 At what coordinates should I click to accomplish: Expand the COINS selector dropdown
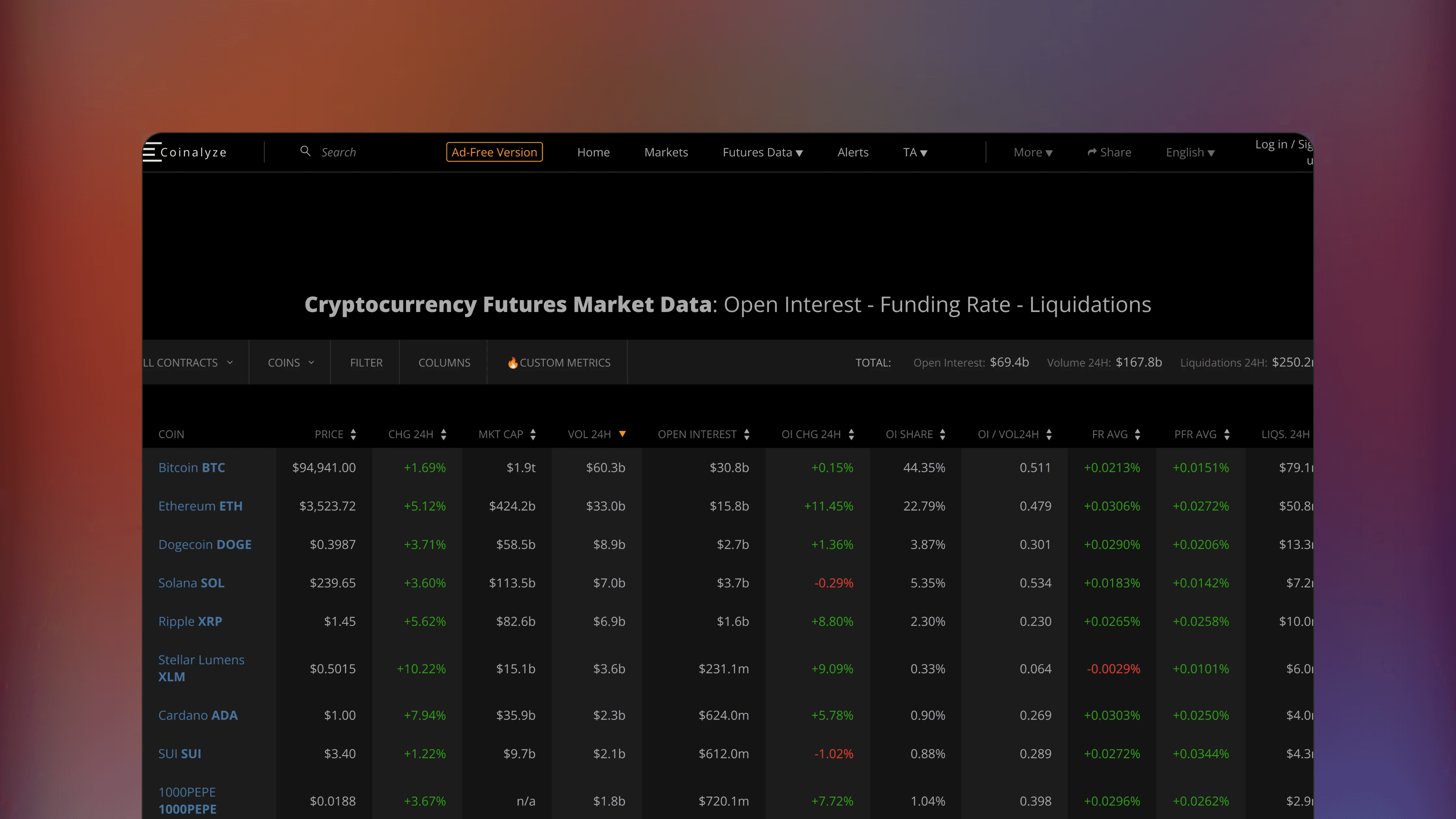[290, 363]
